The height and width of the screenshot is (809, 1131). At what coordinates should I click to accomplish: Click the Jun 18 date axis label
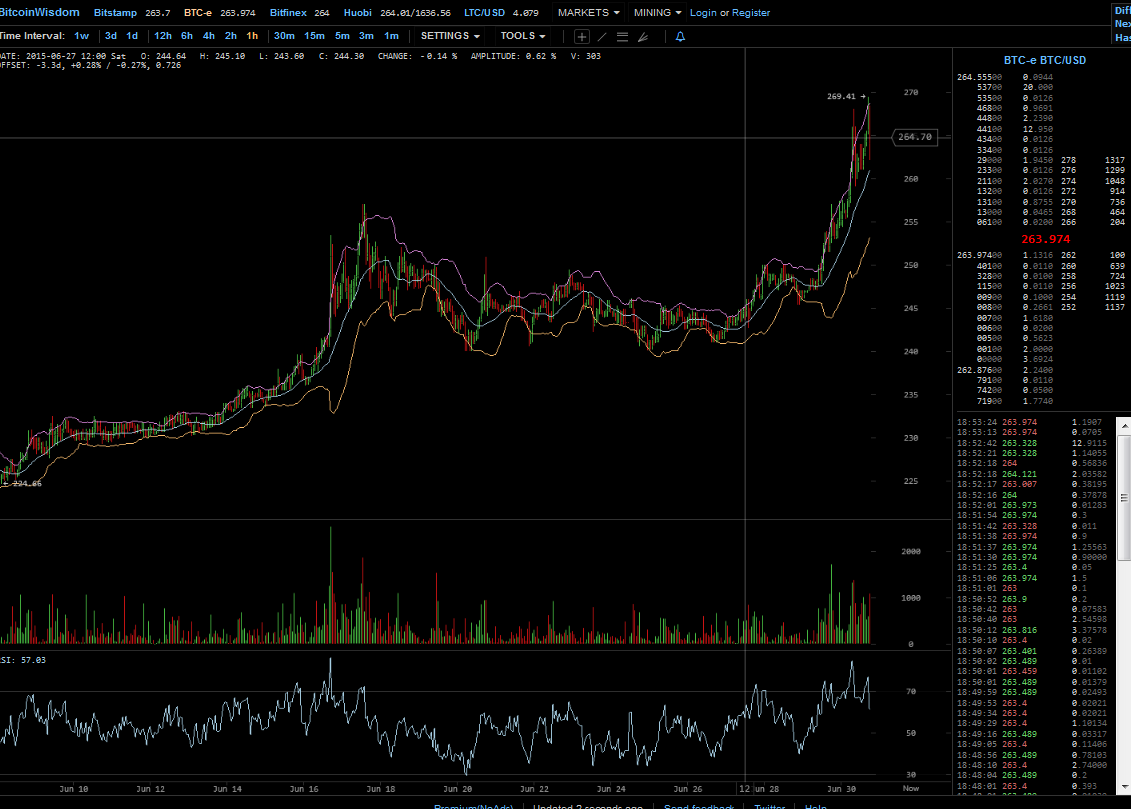click(x=381, y=789)
